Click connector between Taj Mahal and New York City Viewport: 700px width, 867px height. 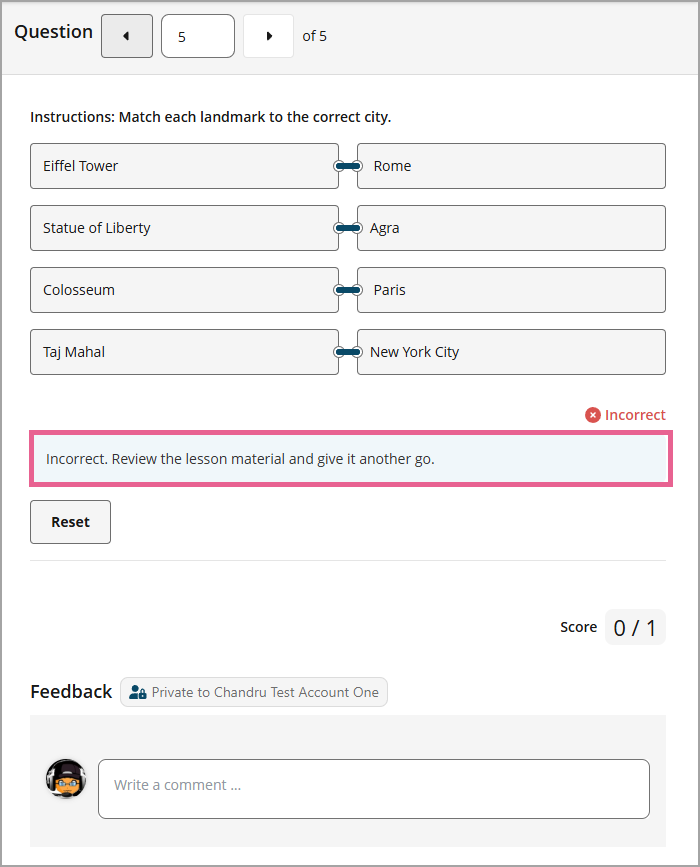(348, 352)
